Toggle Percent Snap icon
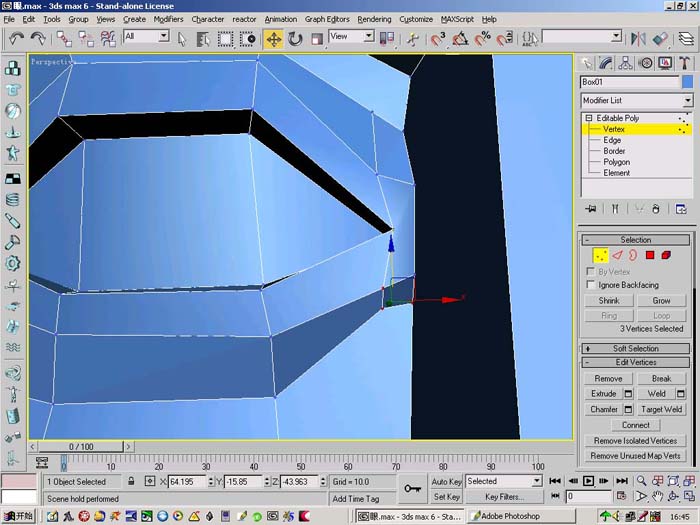The image size is (700, 525). click(x=483, y=39)
